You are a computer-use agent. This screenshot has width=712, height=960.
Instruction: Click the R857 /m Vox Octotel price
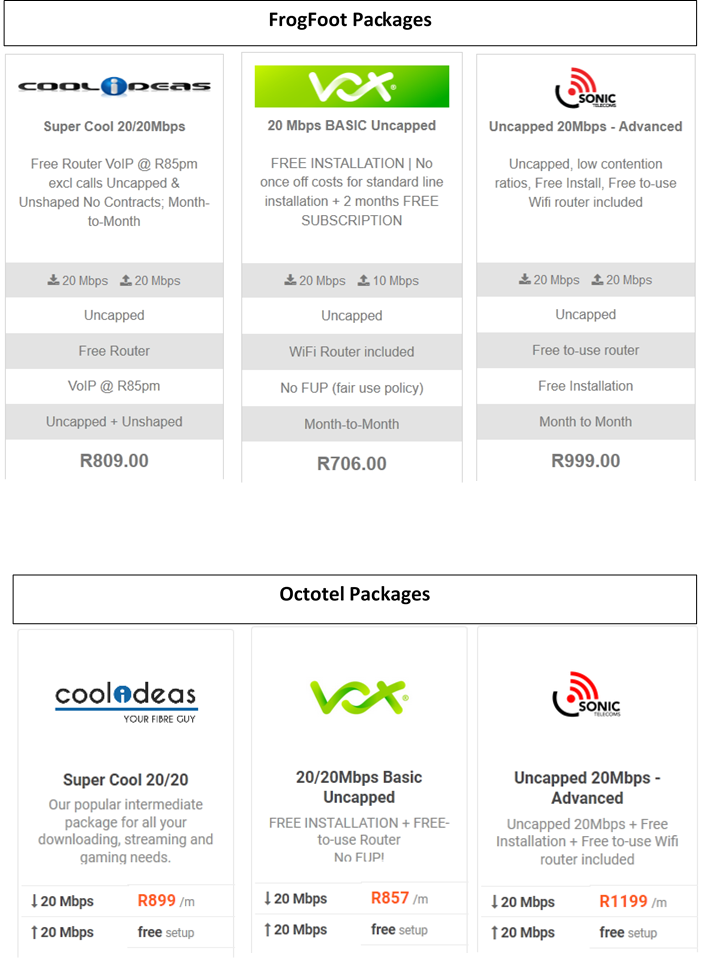399,899
